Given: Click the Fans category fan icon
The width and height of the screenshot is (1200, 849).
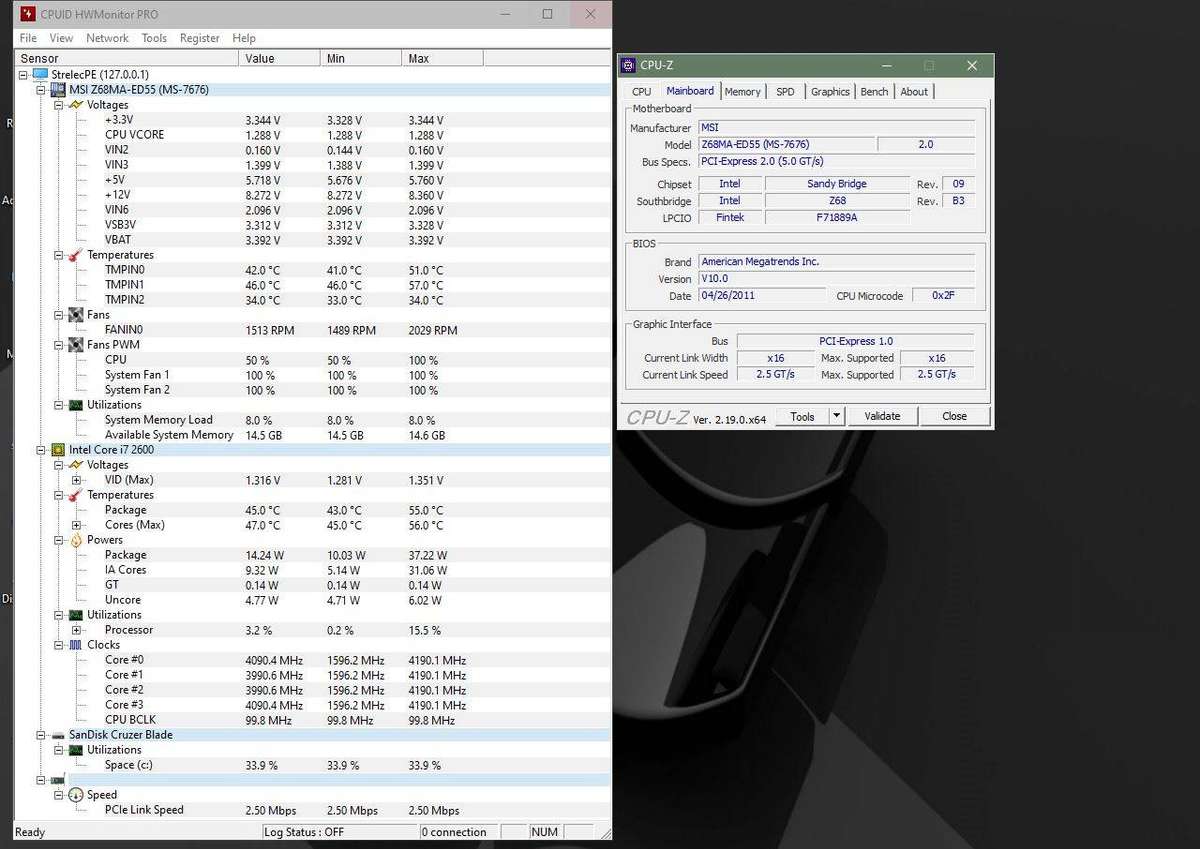Looking at the screenshot, I should pos(76,315).
